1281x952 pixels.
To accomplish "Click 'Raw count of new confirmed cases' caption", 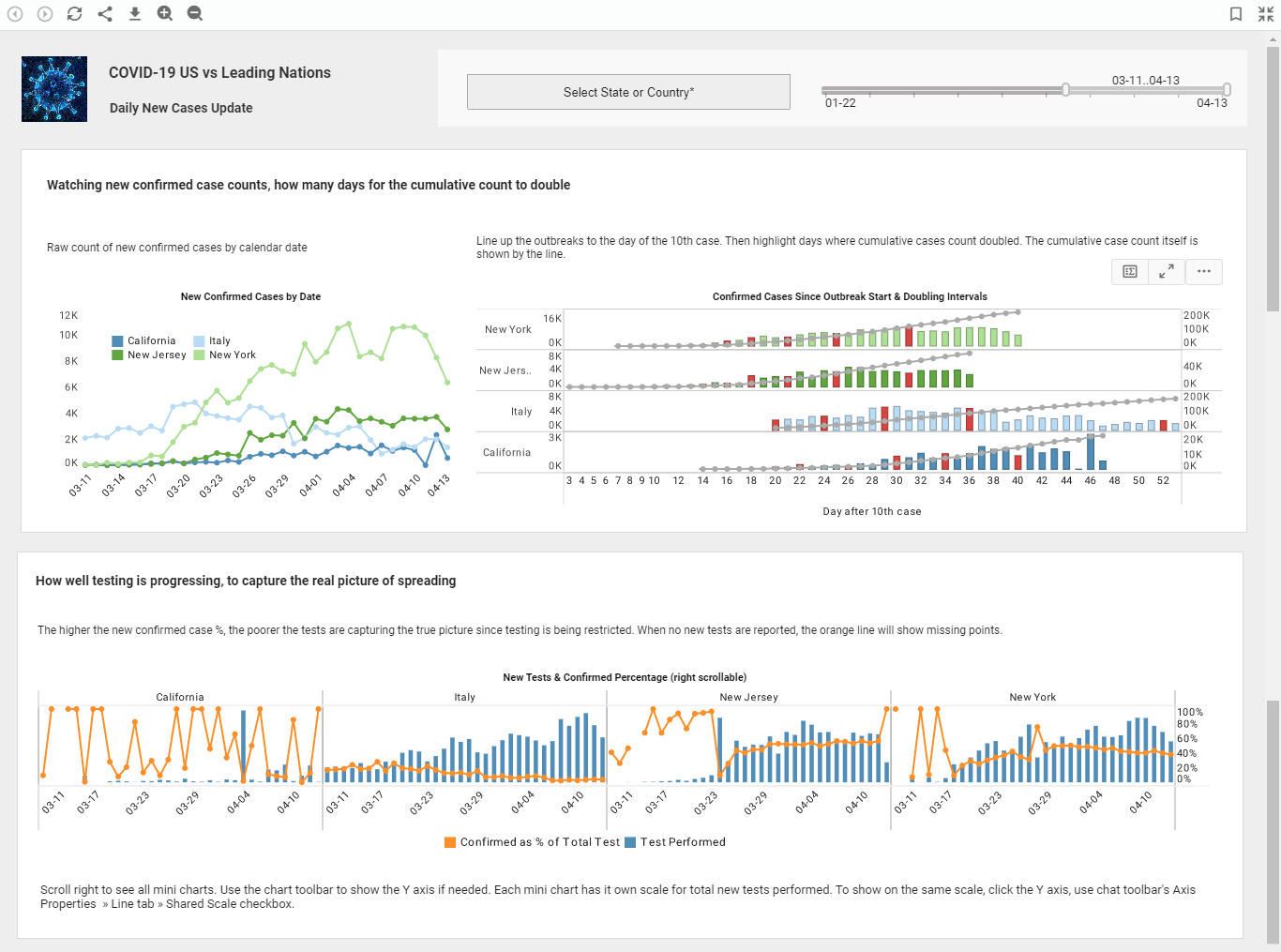I will pos(177,248).
